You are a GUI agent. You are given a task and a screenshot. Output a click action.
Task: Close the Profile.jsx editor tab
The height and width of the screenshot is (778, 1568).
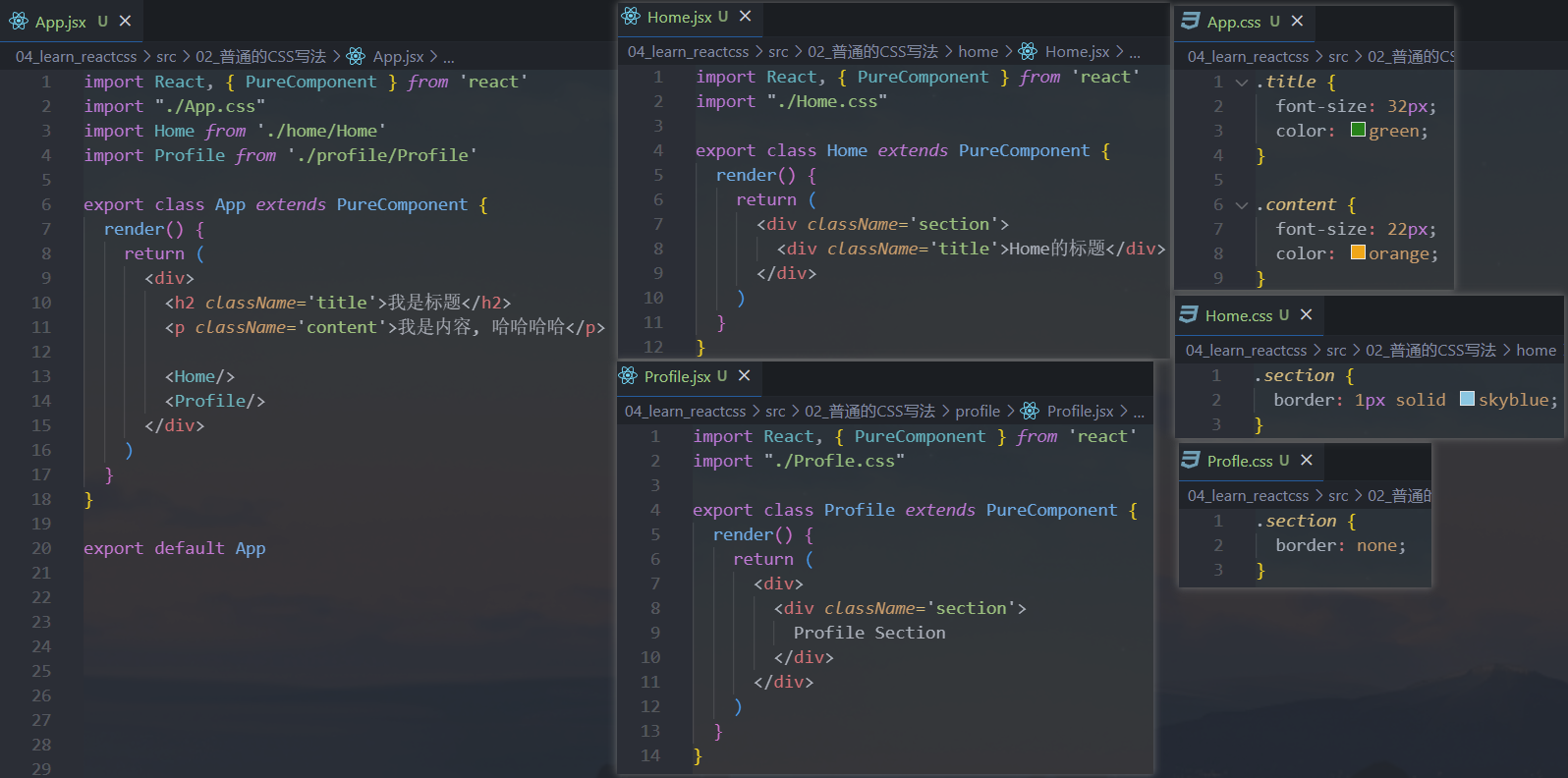coord(745,375)
